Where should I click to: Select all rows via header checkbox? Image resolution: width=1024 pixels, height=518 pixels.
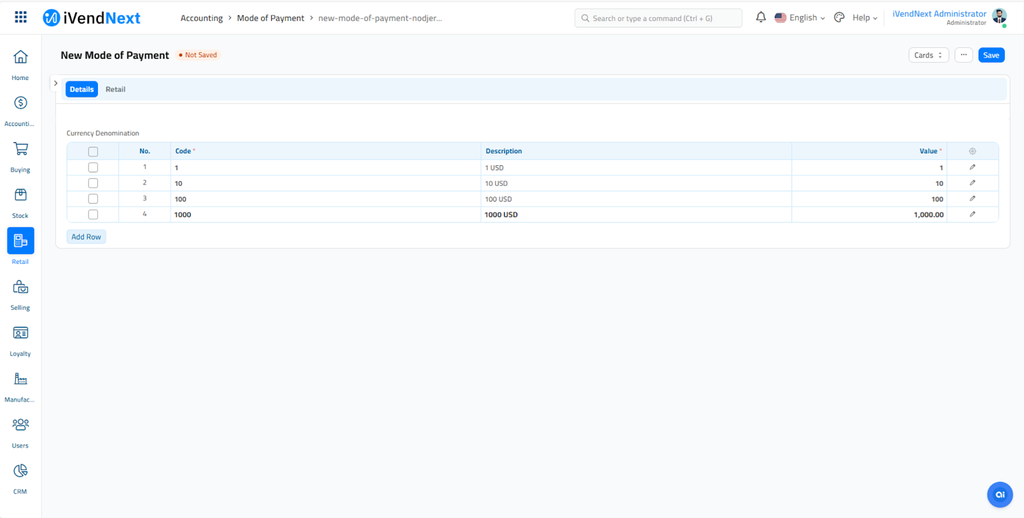(93, 152)
